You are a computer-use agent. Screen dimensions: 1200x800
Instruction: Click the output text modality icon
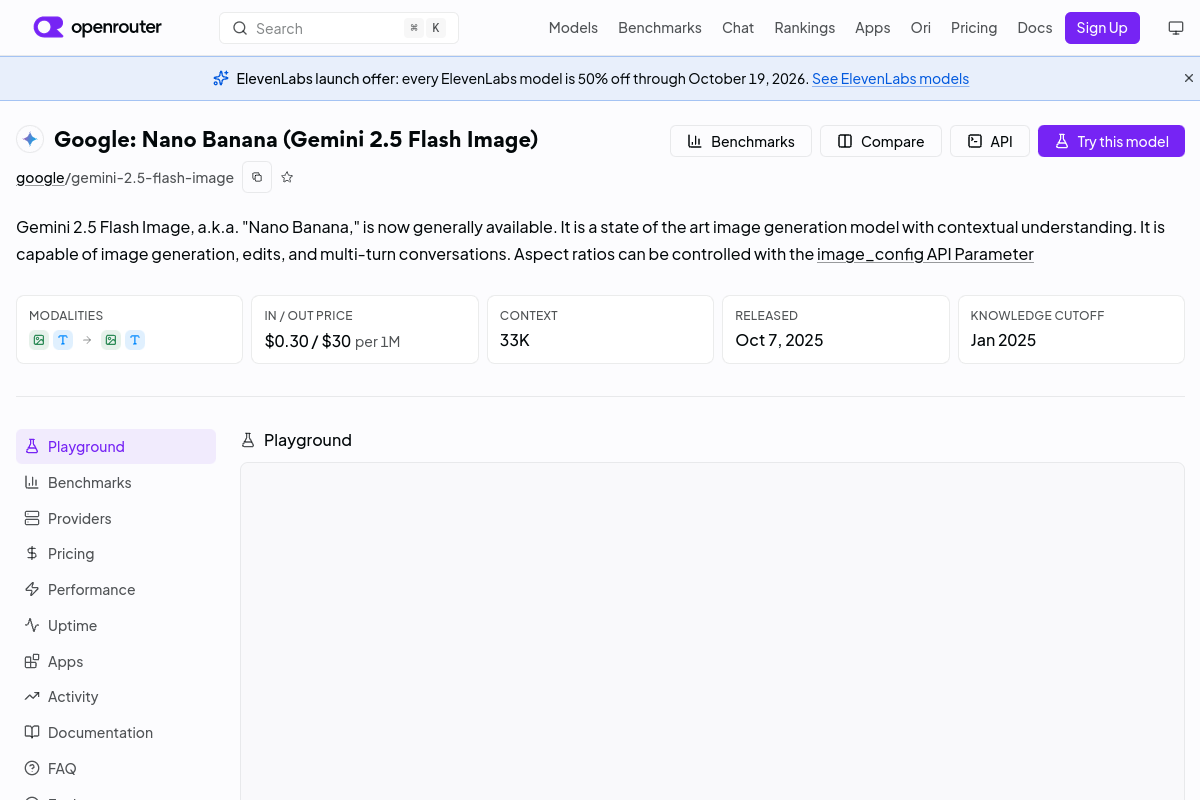135,340
